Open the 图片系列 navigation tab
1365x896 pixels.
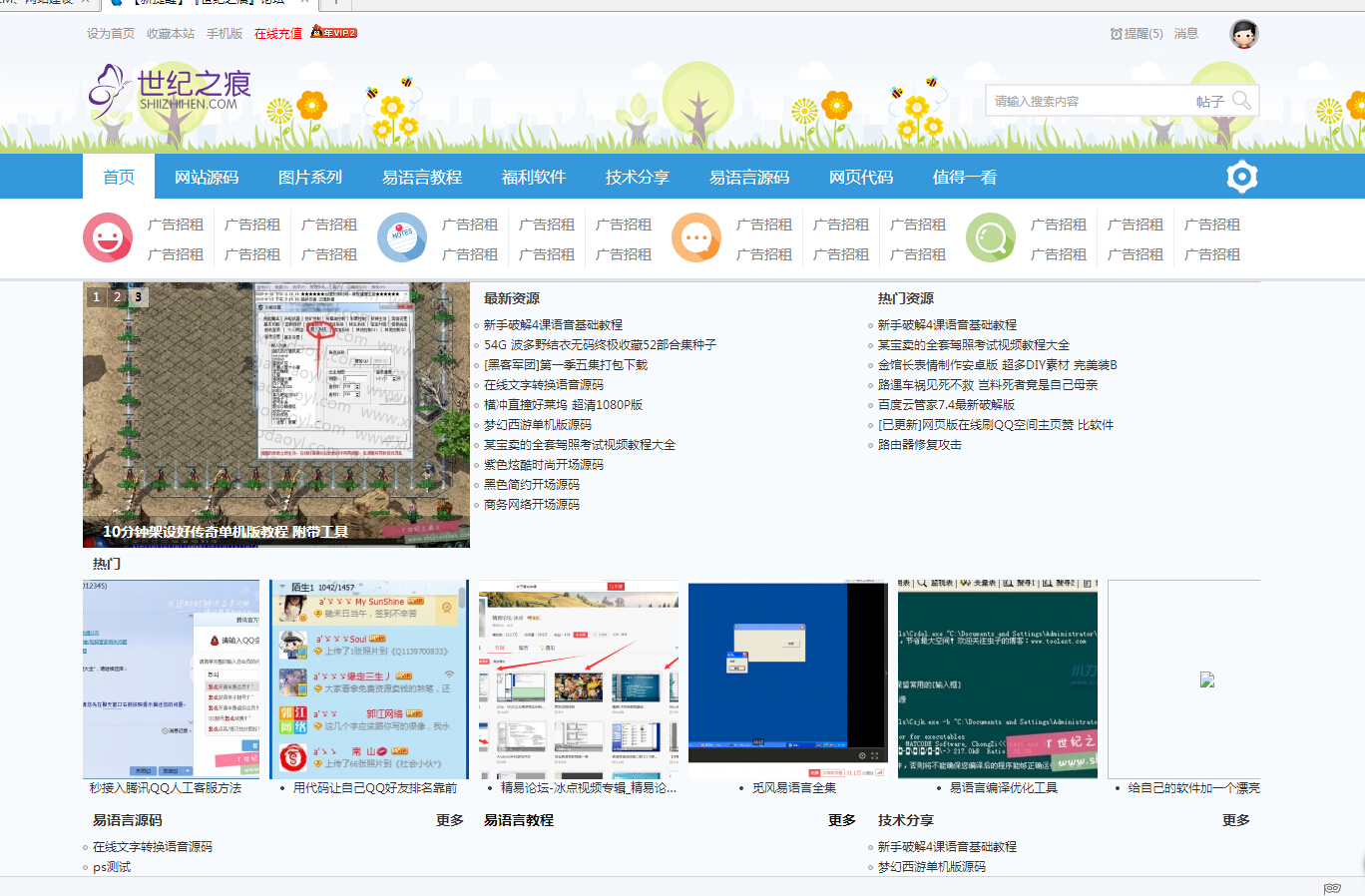tap(310, 177)
